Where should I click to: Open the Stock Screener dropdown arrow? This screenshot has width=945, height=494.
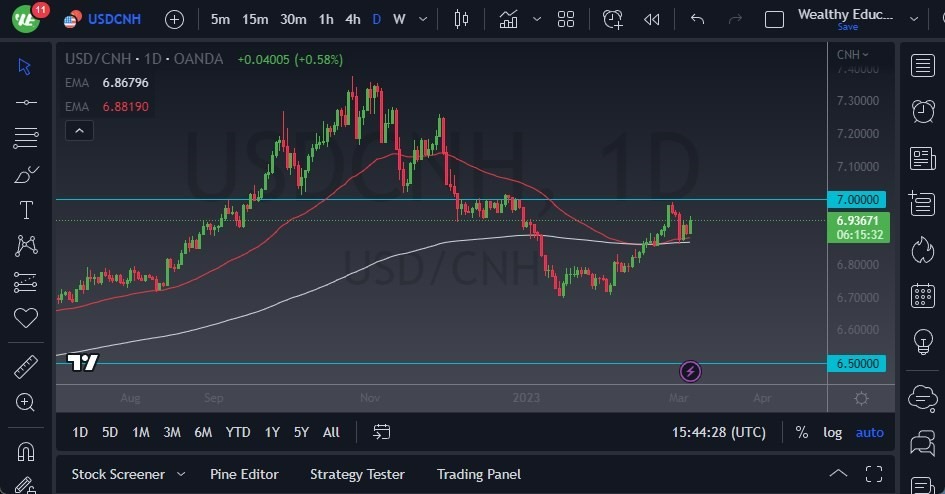coord(181,474)
